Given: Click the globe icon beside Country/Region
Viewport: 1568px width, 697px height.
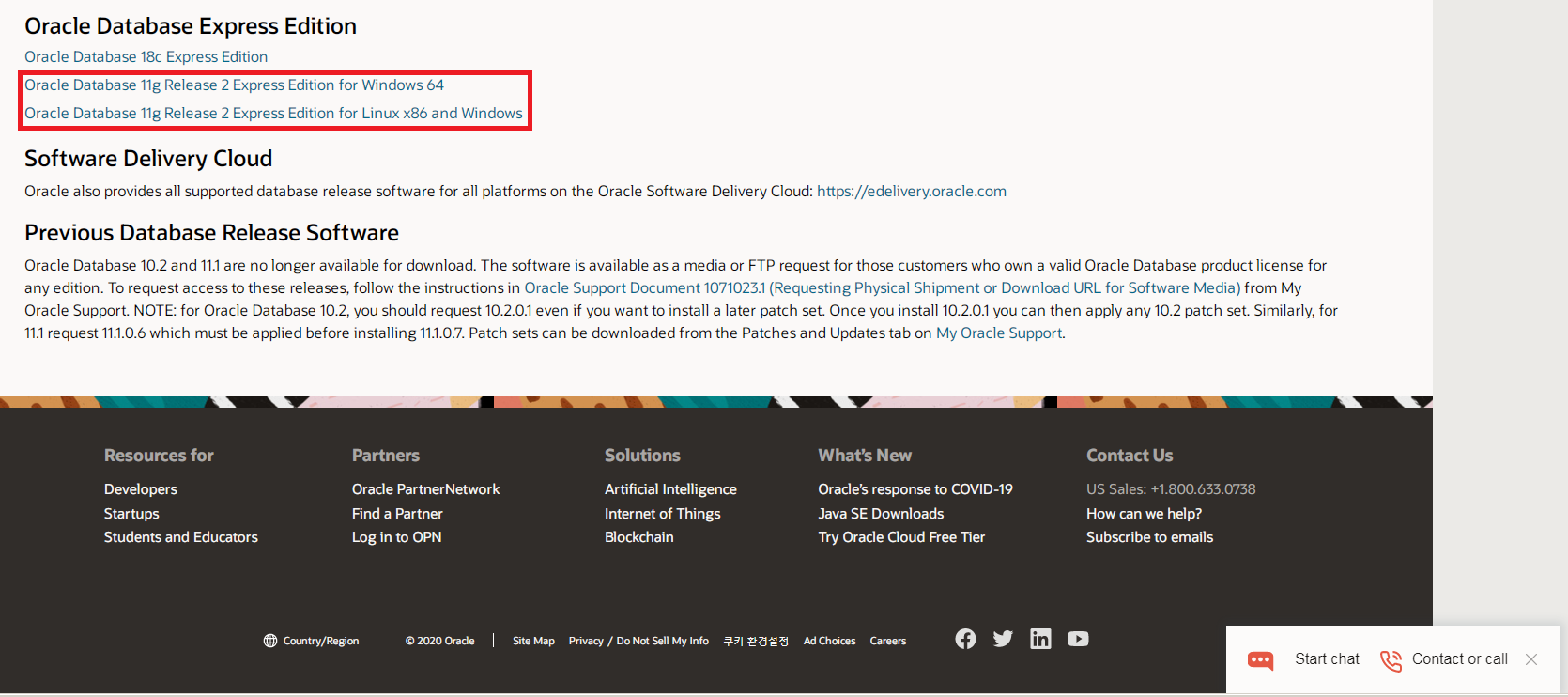Looking at the screenshot, I should (x=270, y=641).
